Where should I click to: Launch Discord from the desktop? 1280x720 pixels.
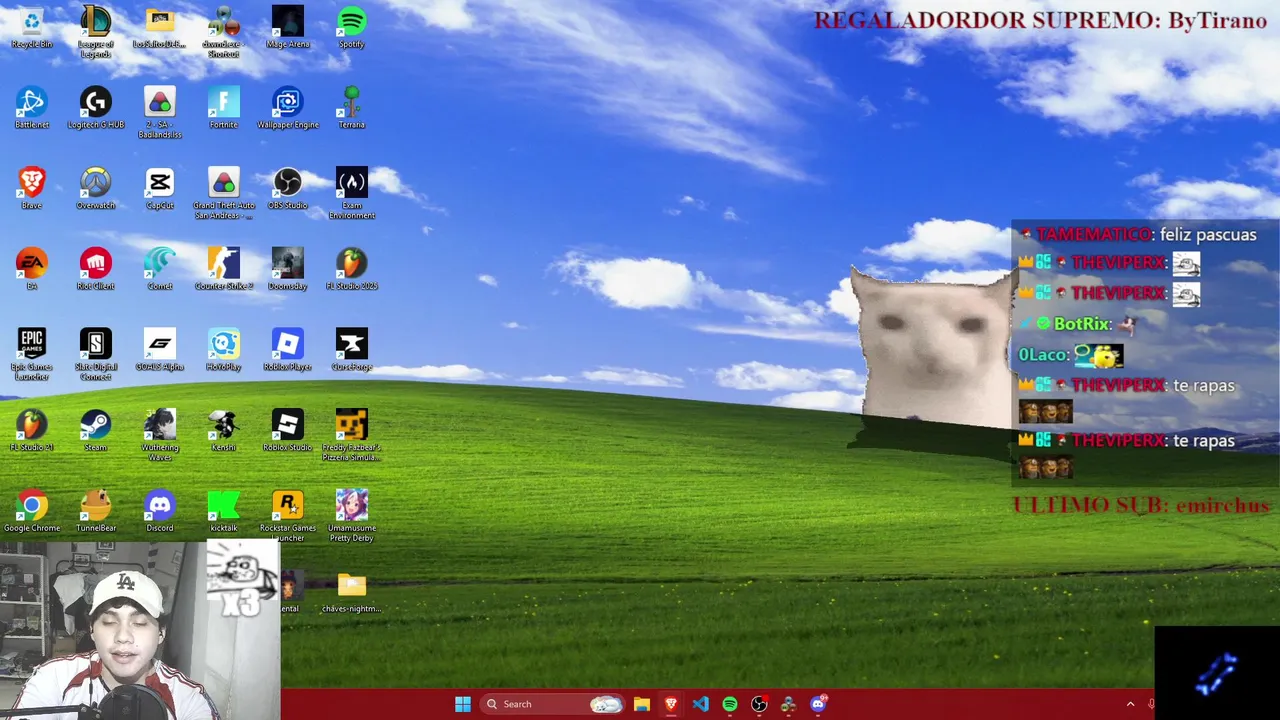[x=160, y=511]
